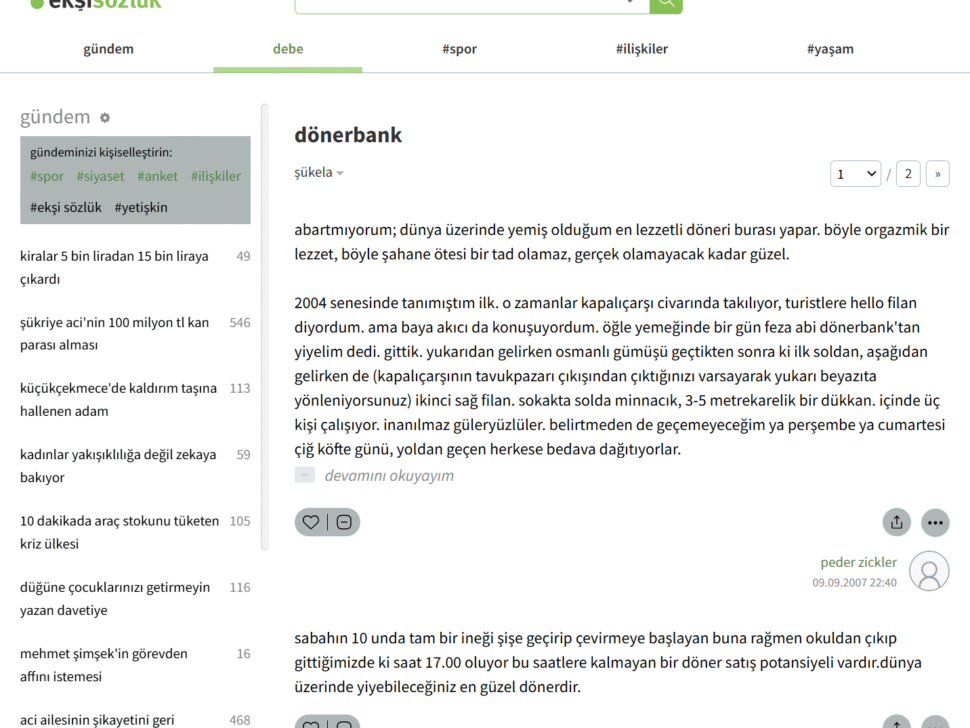The image size is (970, 728).
Task: Open peder zickler's avatar icon
Action: point(929,571)
